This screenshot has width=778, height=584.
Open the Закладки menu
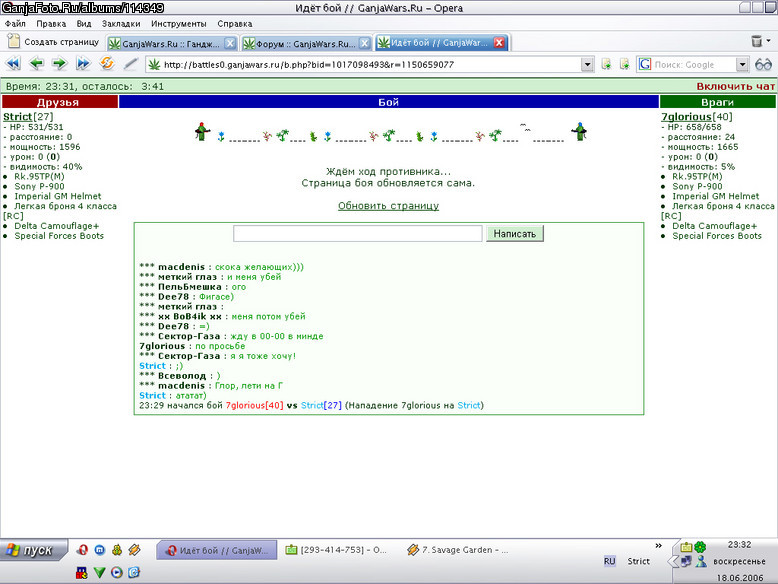[x=121, y=24]
